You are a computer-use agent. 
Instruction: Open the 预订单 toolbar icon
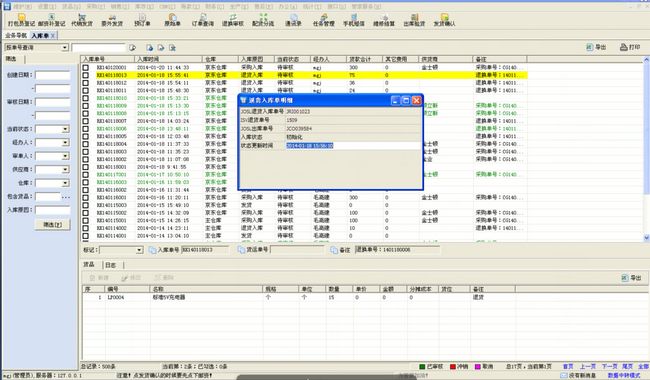tap(142, 20)
